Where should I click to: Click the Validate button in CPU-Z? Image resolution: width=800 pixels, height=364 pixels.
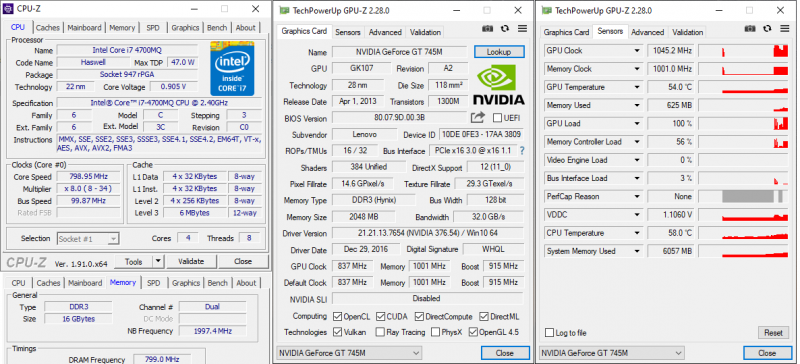coord(191,261)
